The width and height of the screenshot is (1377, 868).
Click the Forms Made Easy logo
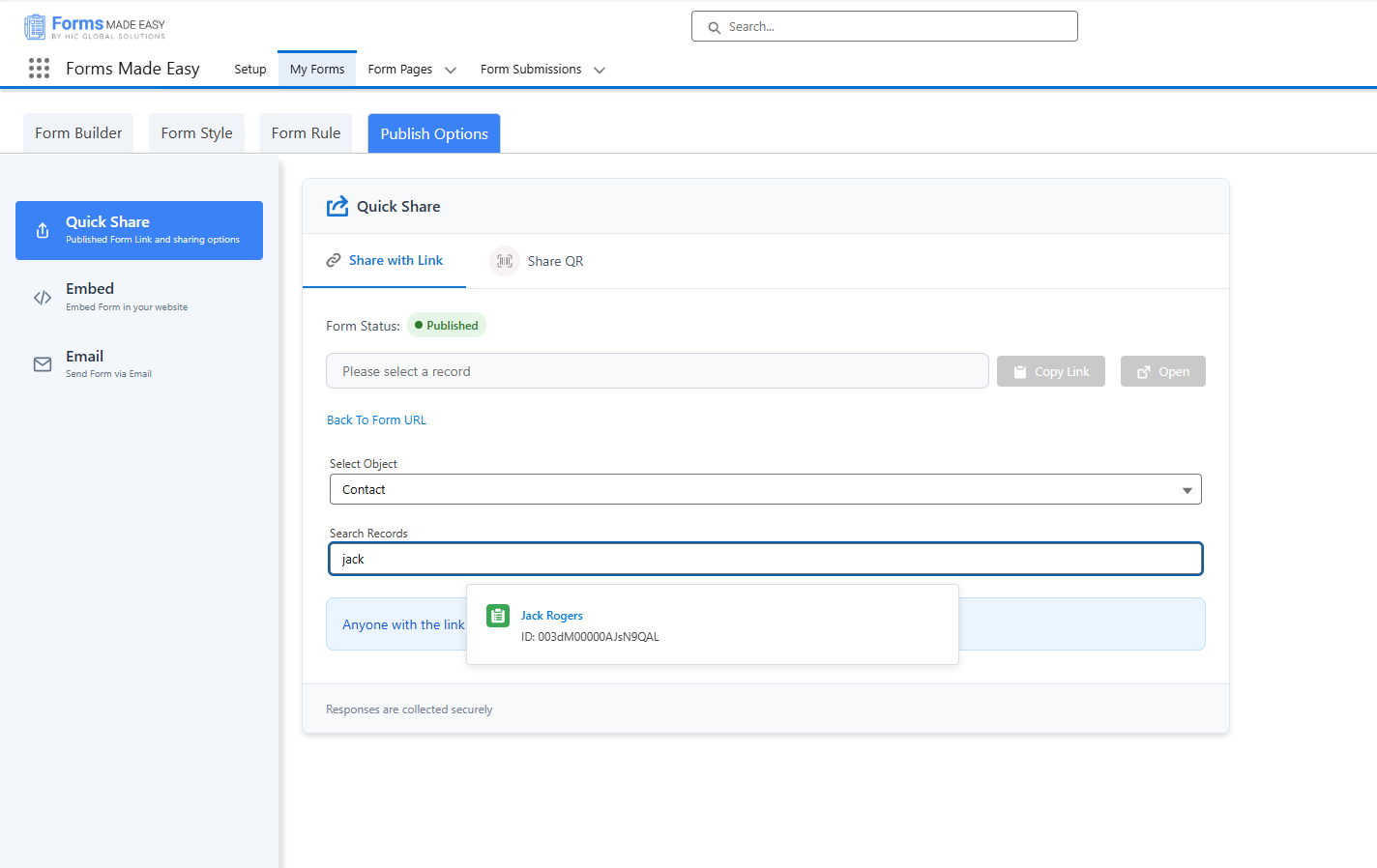95,27
